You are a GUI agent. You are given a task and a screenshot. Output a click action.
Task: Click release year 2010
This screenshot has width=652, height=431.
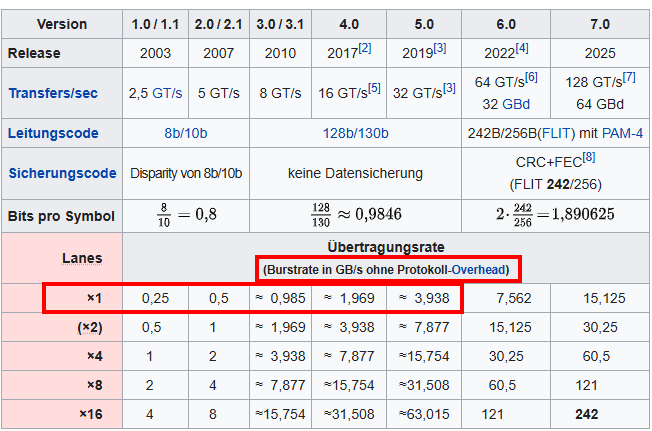tap(280, 53)
